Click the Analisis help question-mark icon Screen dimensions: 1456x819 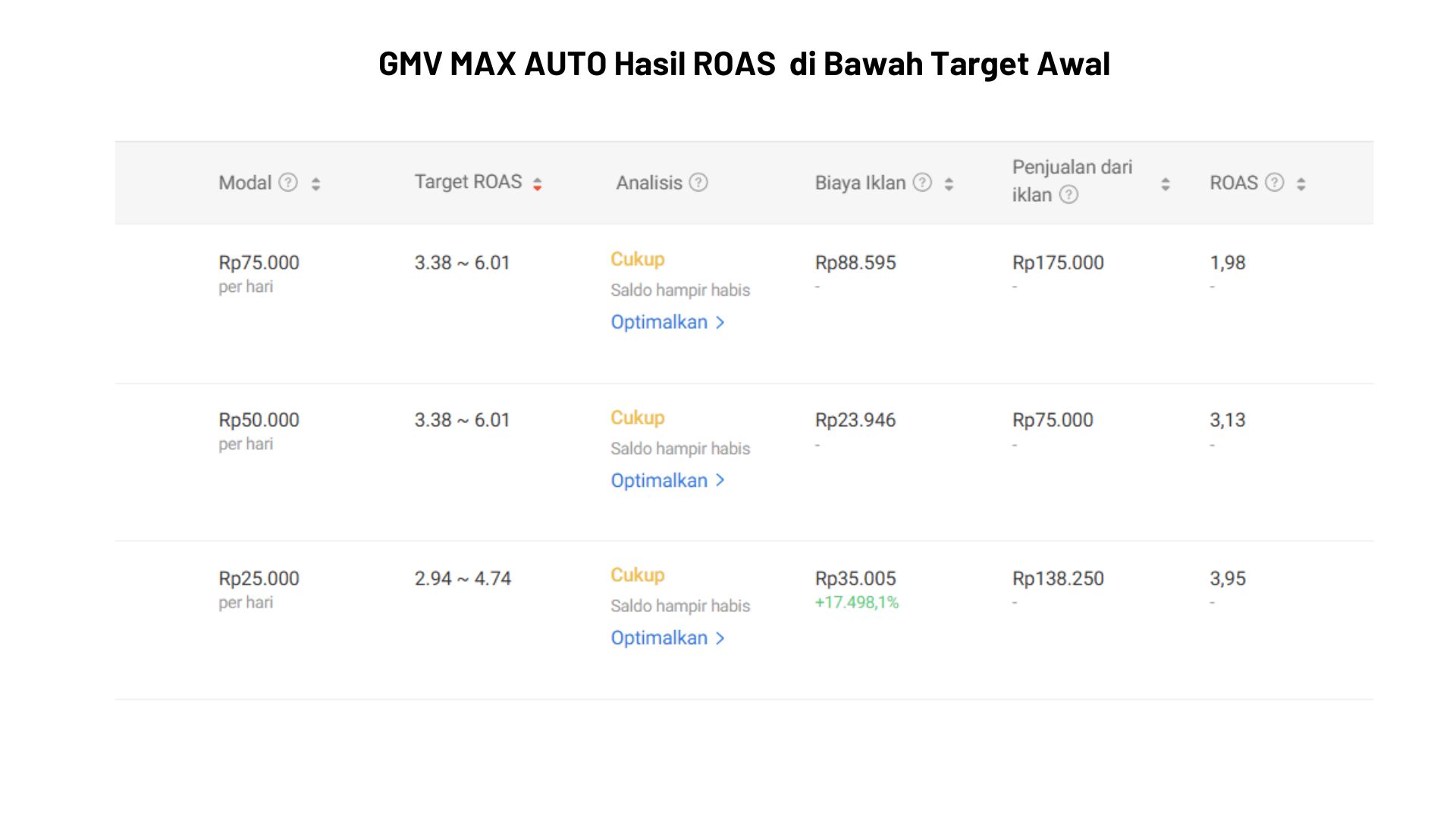tap(698, 183)
